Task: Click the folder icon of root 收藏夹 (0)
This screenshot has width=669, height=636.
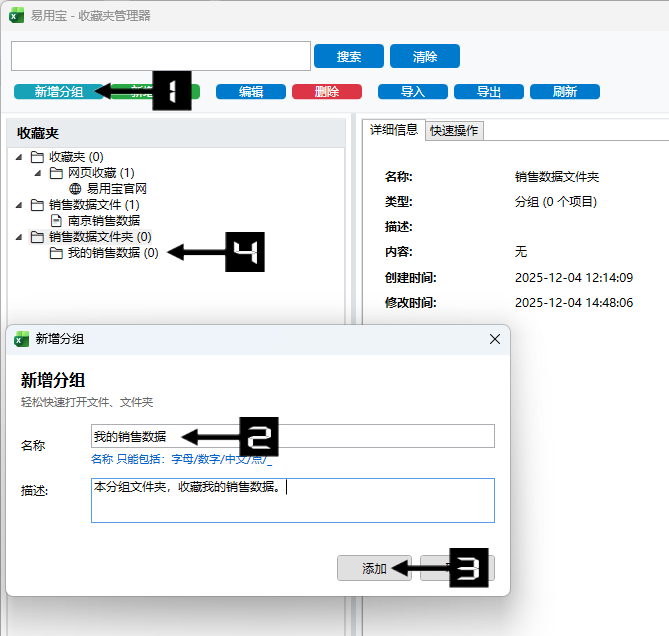Action: 37,157
